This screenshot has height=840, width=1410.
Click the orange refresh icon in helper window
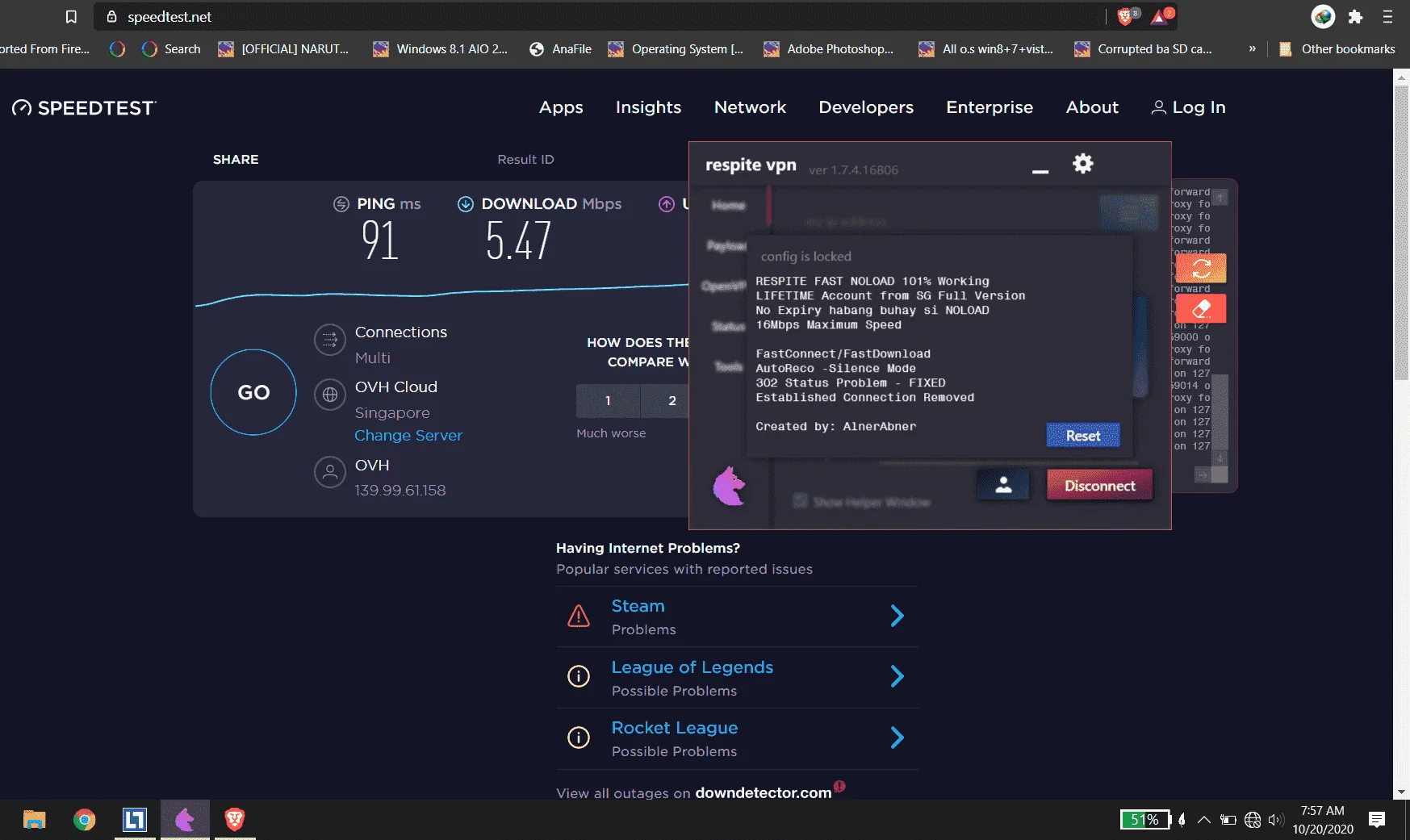(1201, 268)
